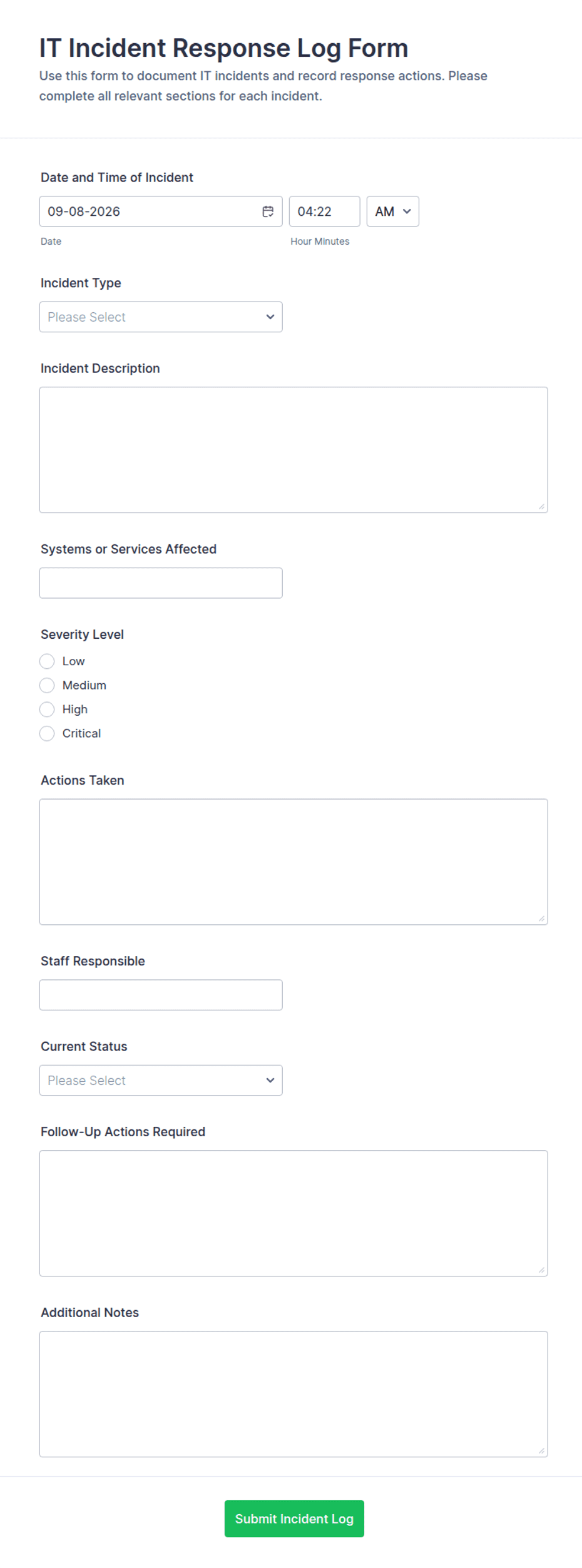582x1568 pixels.
Task: Click the Current Status chevron arrow
Action: pos(270,1080)
